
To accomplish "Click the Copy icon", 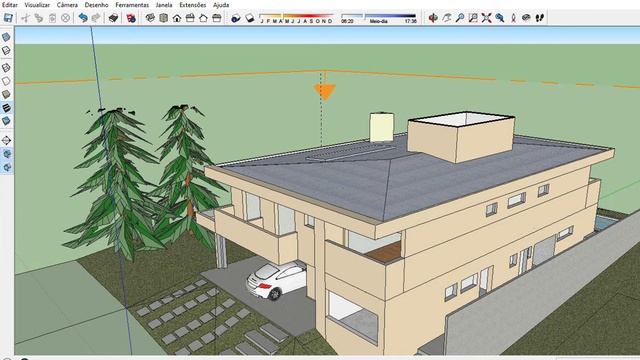I will coord(39,18).
